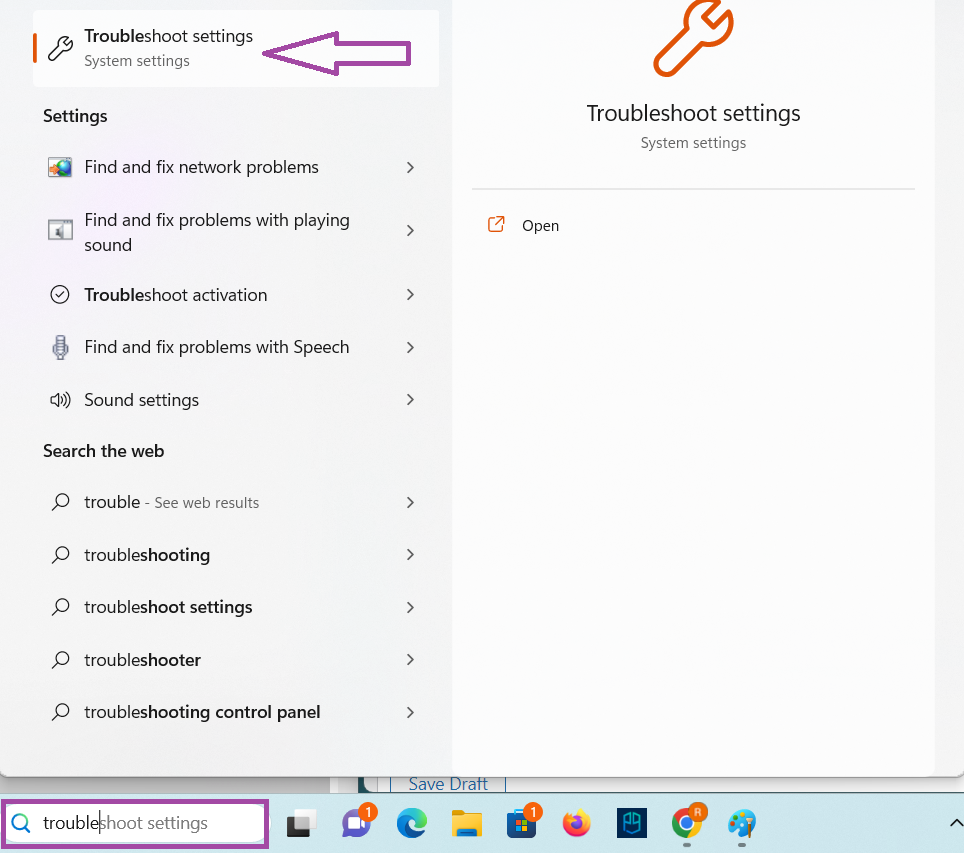The height and width of the screenshot is (853, 964).
Task: Click the search magnifier icon in taskbar
Action: (x=21, y=823)
